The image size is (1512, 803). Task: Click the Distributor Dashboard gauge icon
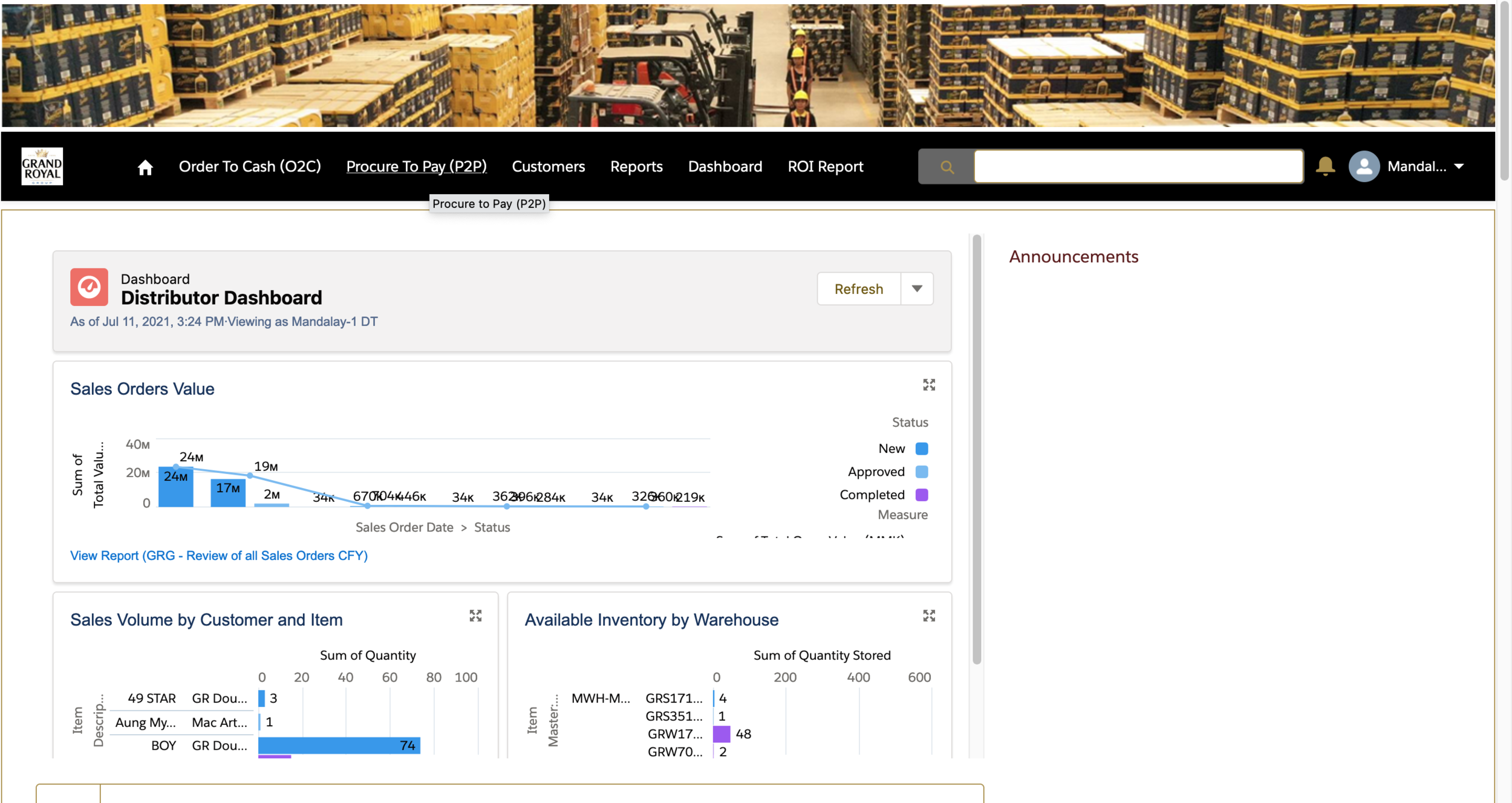[x=90, y=287]
